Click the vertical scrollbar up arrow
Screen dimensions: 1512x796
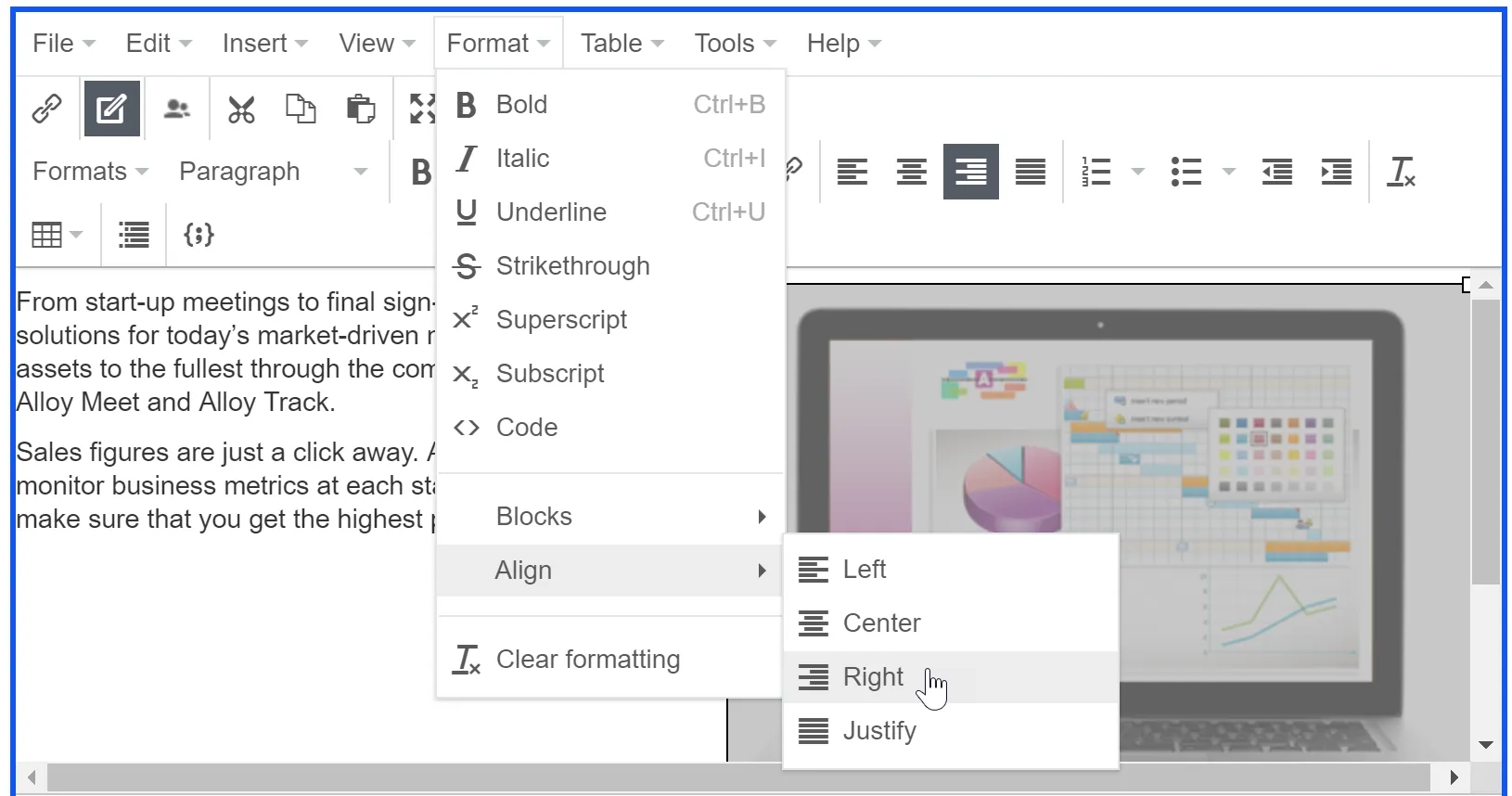[x=1486, y=285]
